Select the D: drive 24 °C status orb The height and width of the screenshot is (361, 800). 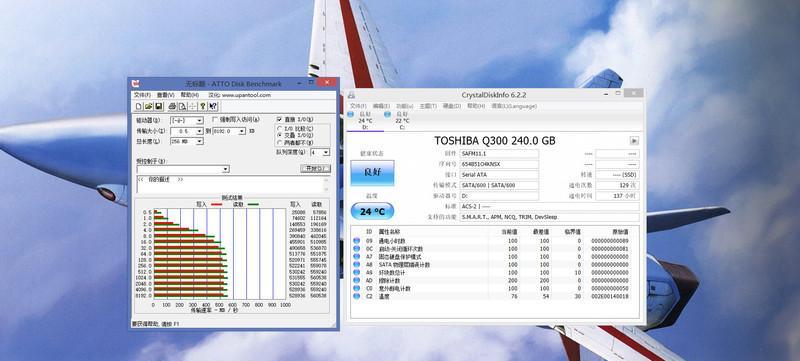(351, 115)
